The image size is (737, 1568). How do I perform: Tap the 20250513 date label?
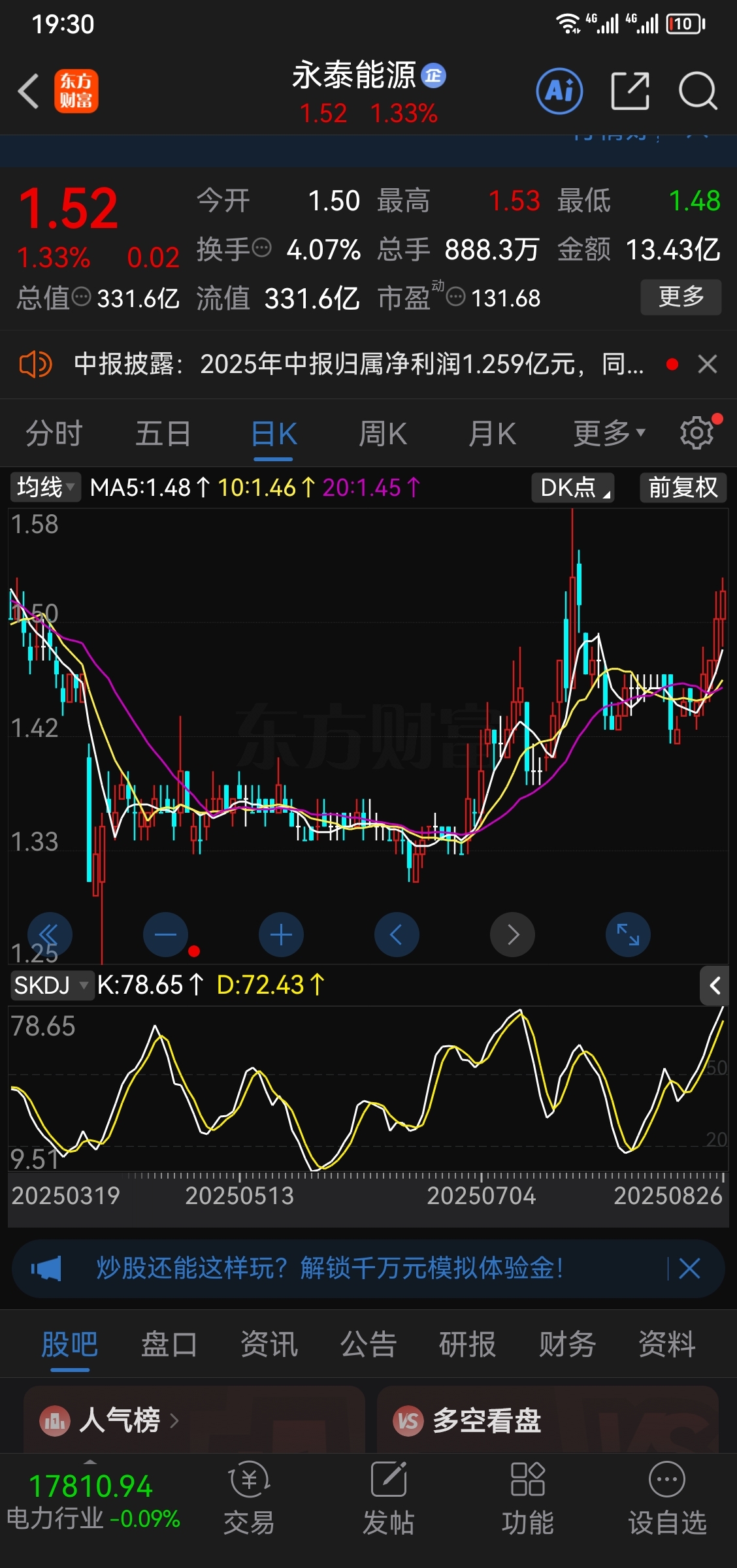(x=240, y=1196)
